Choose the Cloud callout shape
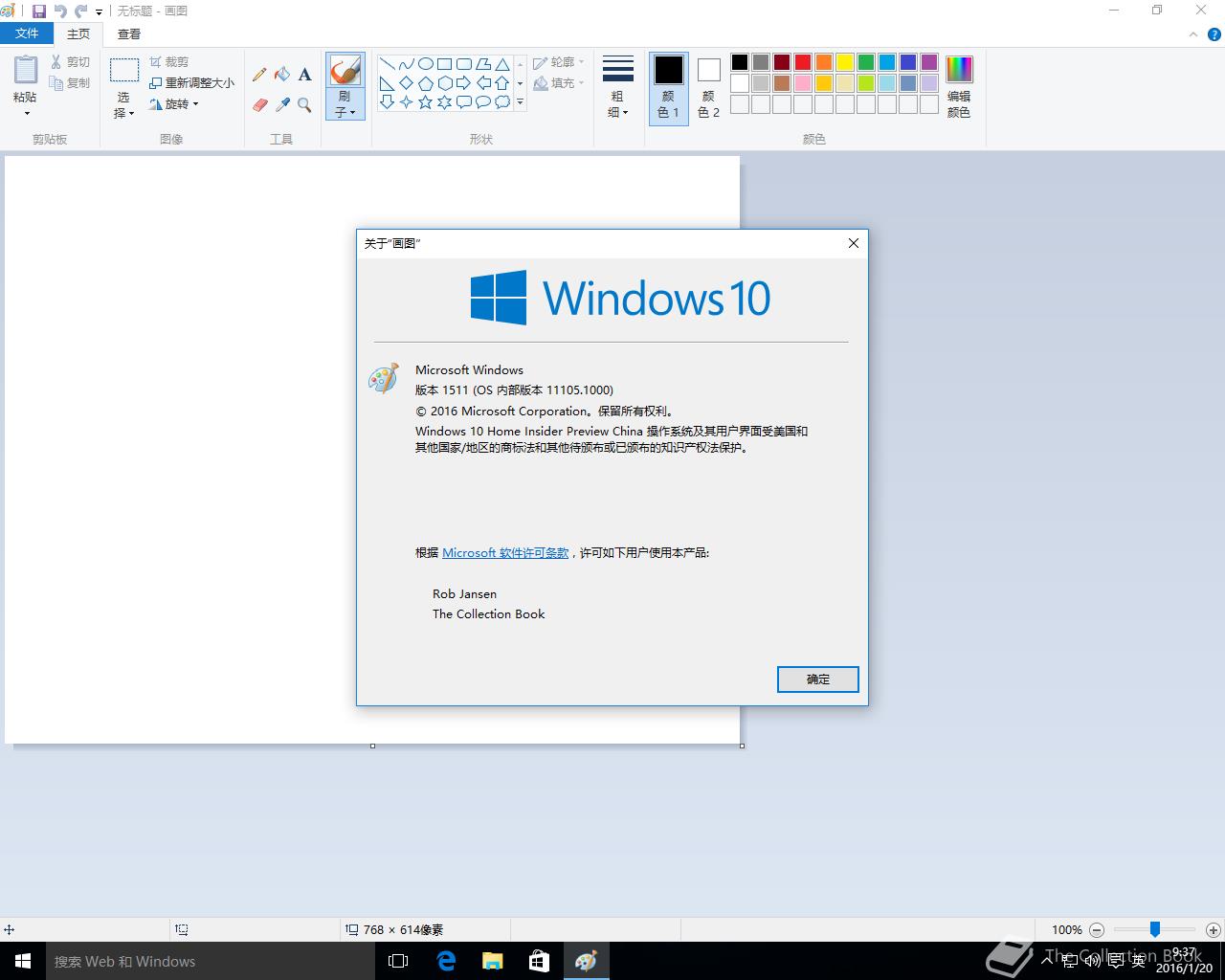The height and width of the screenshot is (980, 1225). click(x=502, y=102)
